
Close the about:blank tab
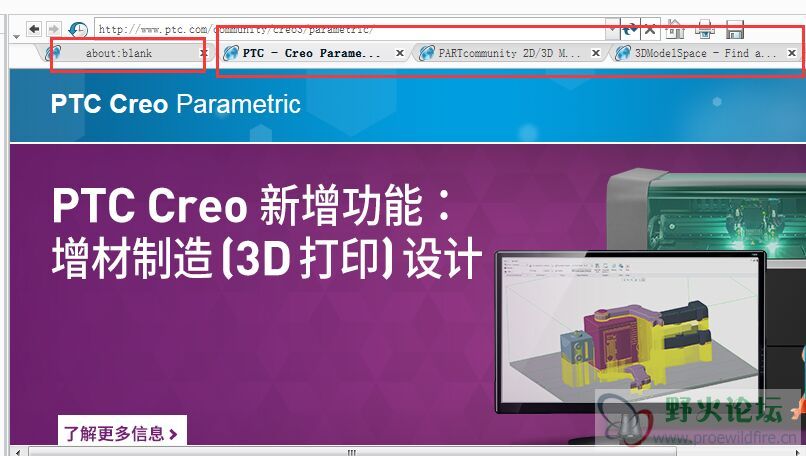point(203,52)
